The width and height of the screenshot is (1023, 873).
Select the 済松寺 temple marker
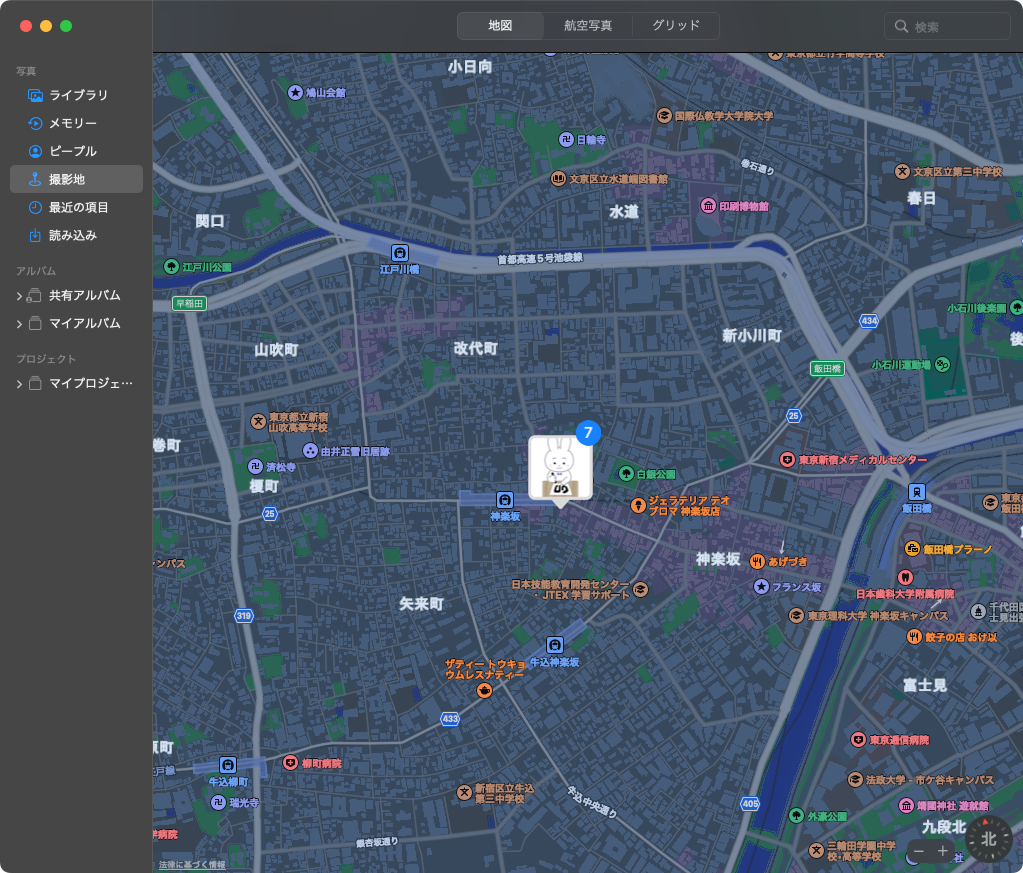pos(255,467)
